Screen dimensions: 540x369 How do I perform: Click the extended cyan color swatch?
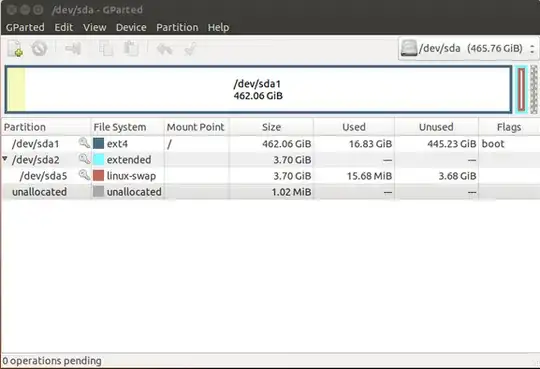(98, 159)
